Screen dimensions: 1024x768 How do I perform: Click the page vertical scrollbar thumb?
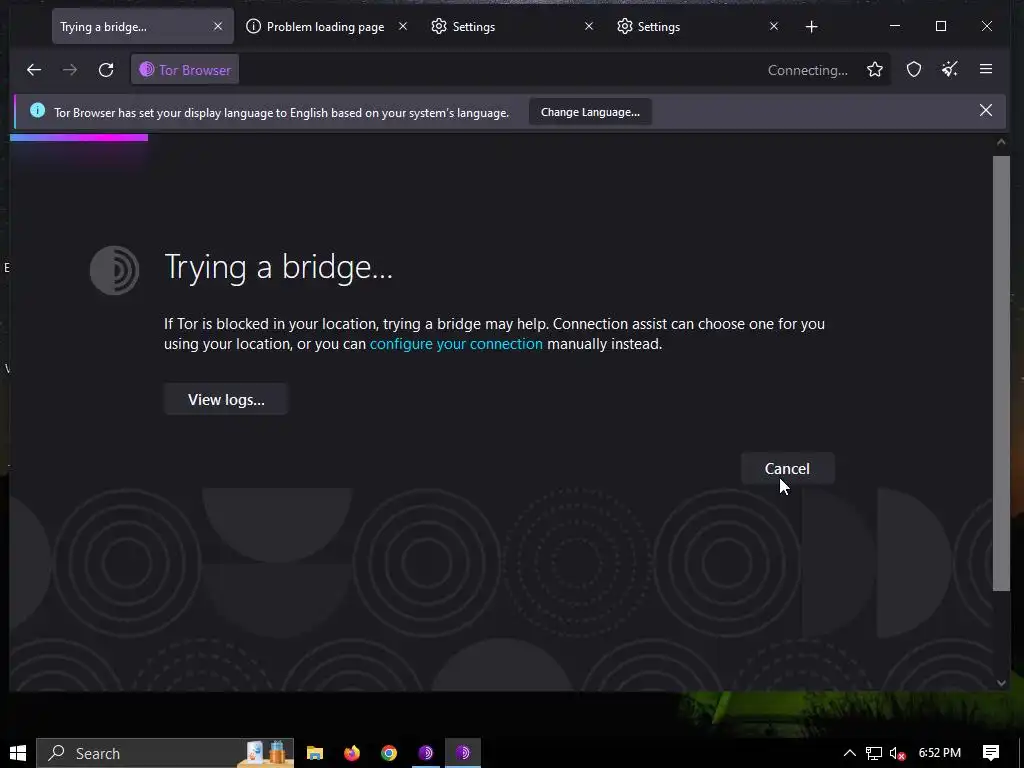(x=1001, y=374)
